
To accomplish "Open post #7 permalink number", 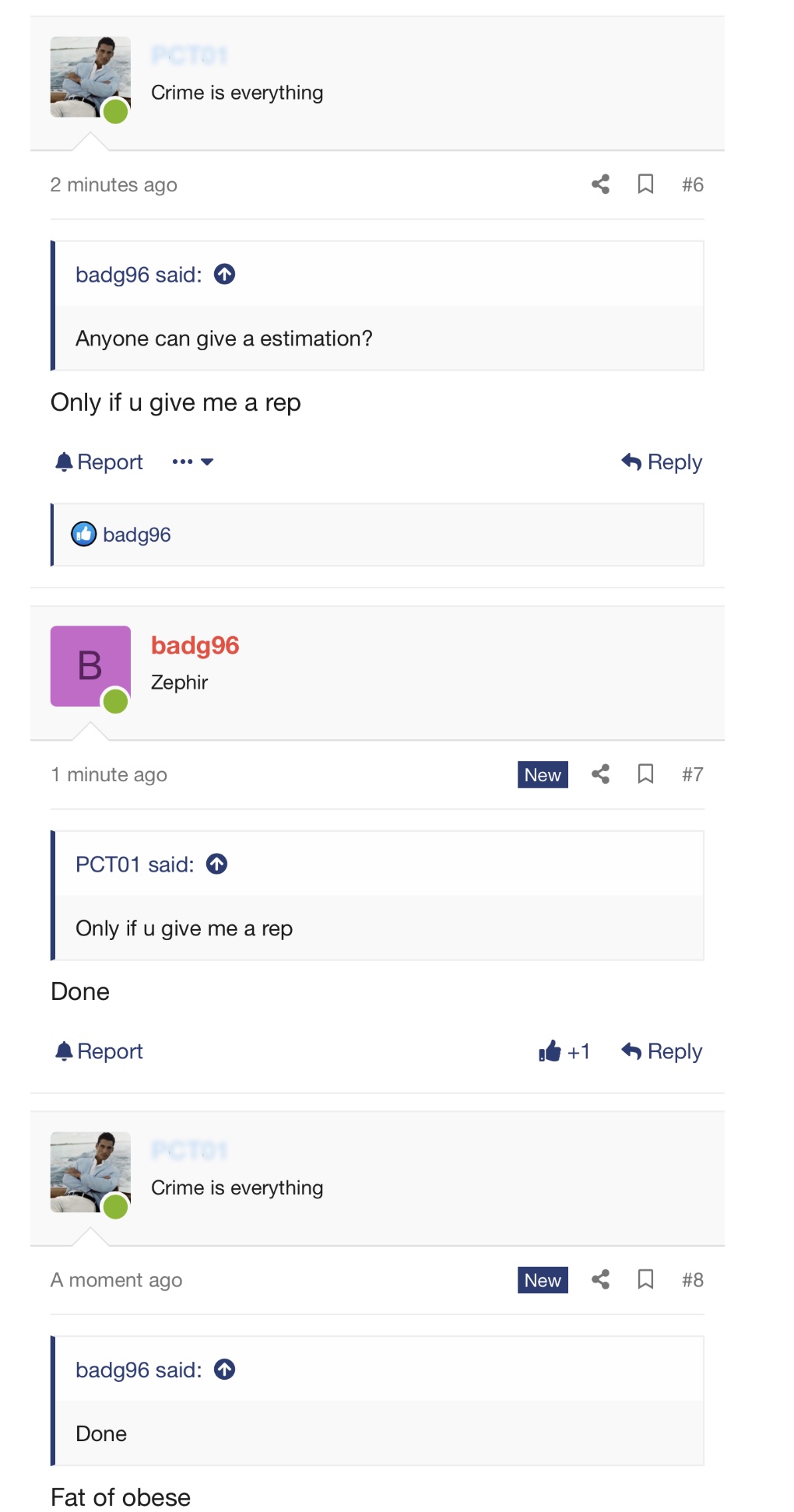I will click(692, 774).
